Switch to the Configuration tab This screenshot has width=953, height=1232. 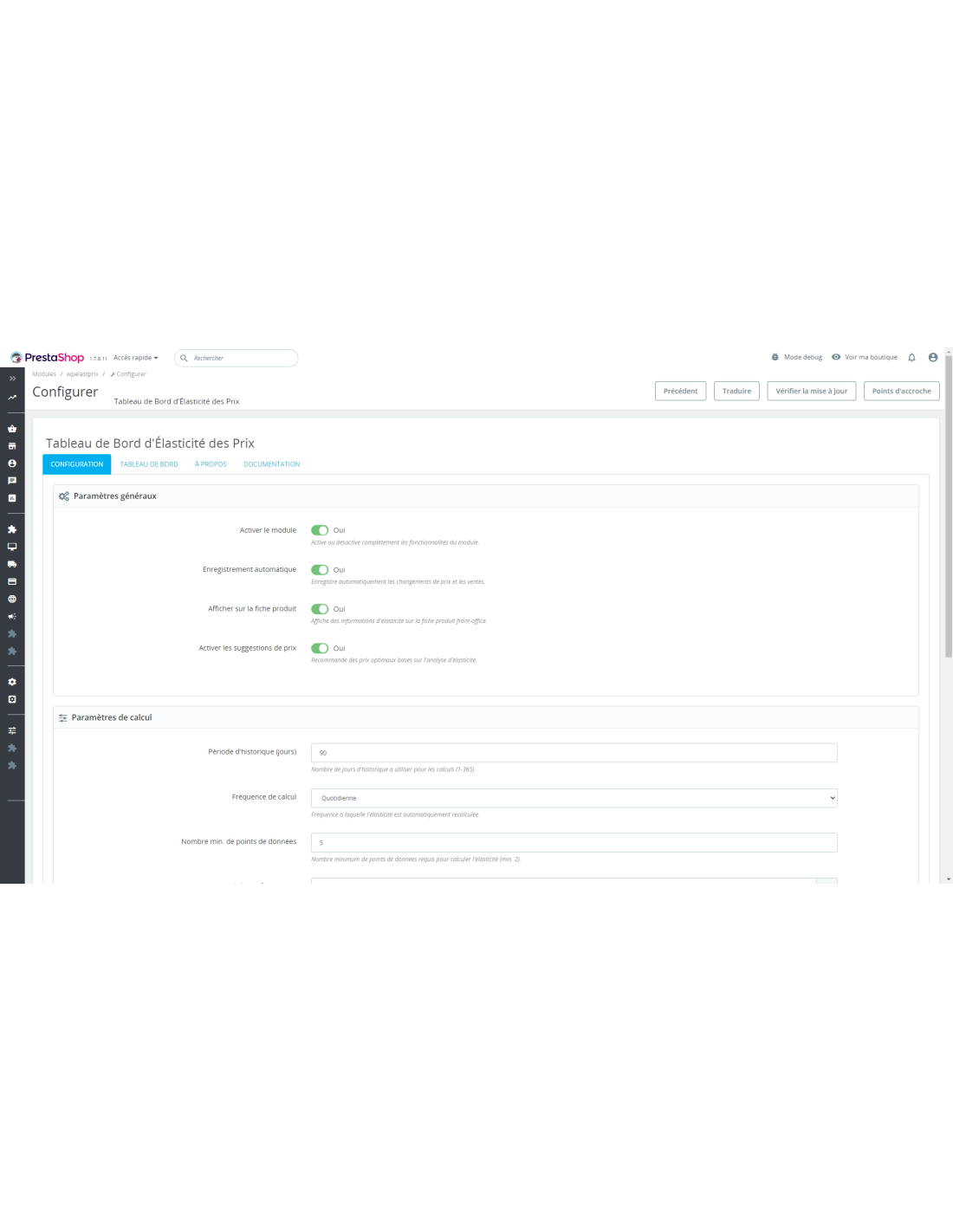tap(77, 464)
